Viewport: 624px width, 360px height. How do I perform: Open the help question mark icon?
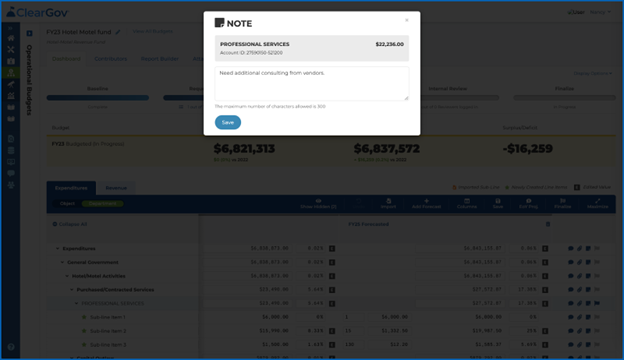(x=11, y=346)
